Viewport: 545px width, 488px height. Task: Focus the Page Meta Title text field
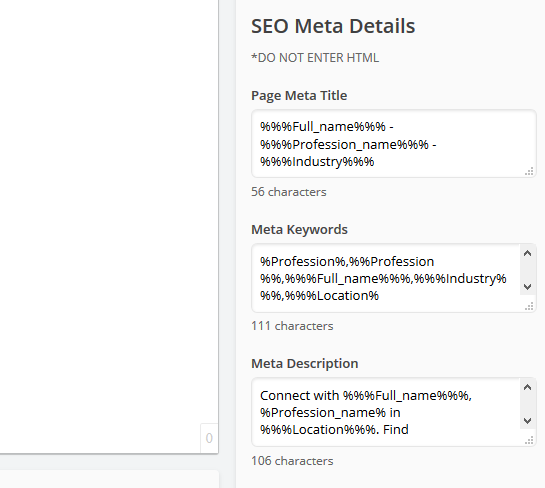tap(394, 144)
